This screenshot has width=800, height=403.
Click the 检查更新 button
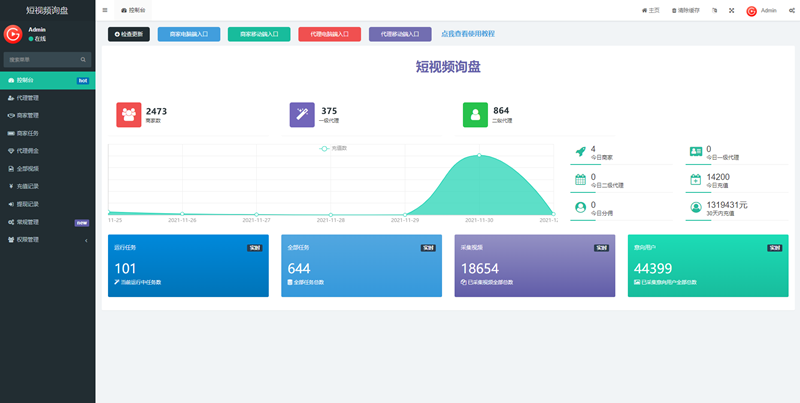point(129,34)
